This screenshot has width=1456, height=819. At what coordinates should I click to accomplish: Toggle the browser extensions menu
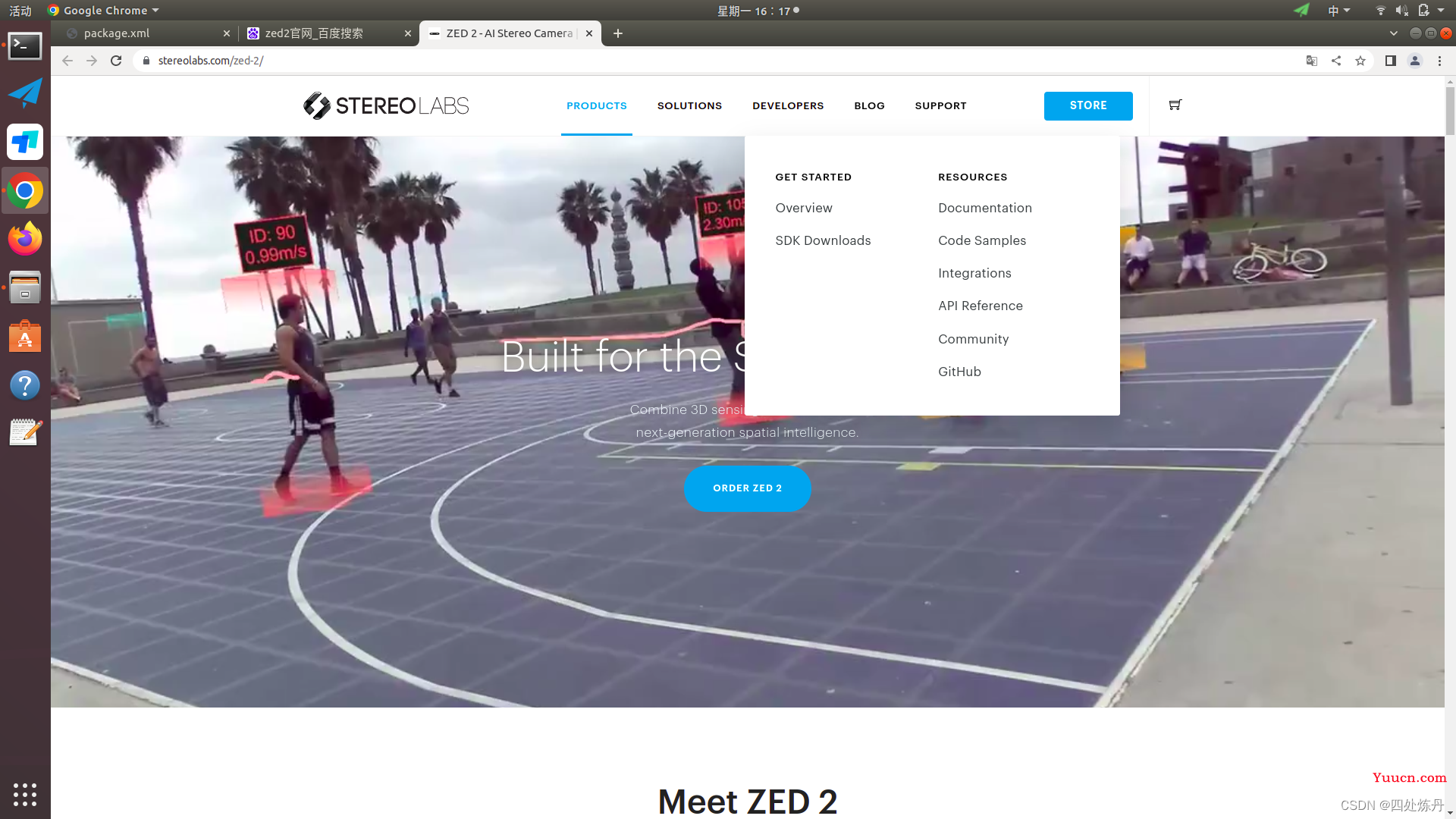click(x=1390, y=61)
